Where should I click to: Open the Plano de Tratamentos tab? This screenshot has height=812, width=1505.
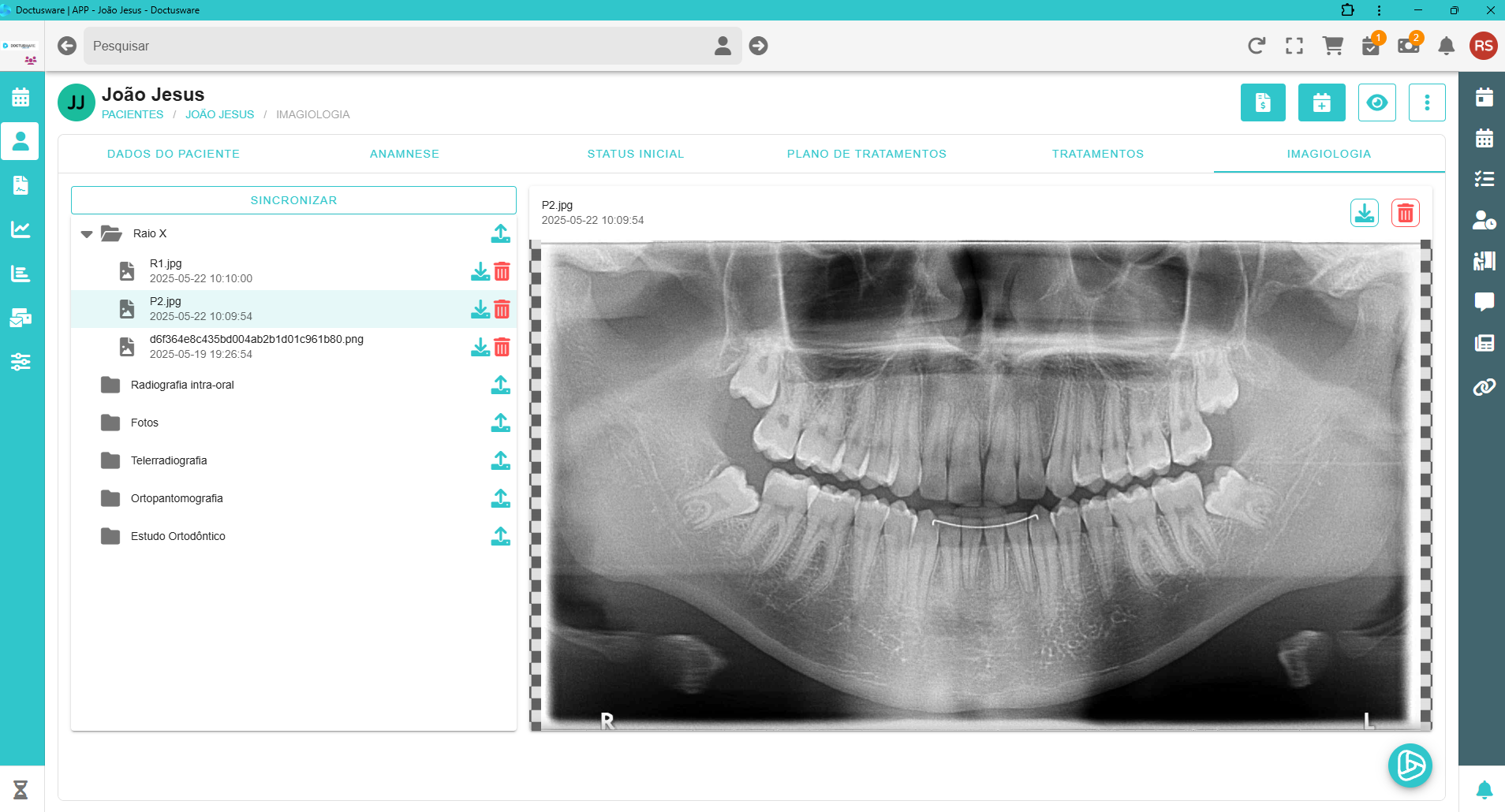coord(866,154)
